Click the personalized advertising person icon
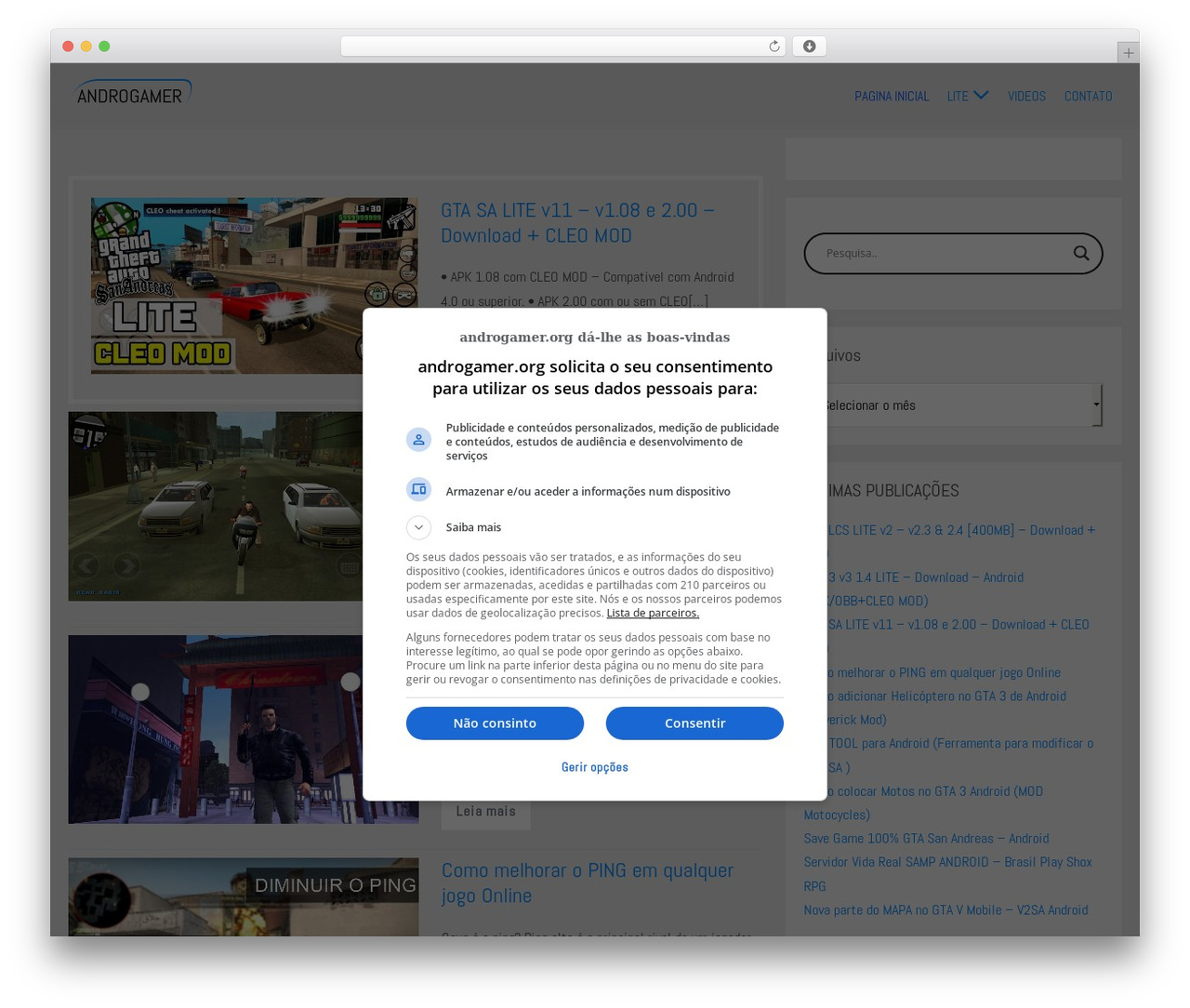1190x1008 pixels. tap(418, 440)
